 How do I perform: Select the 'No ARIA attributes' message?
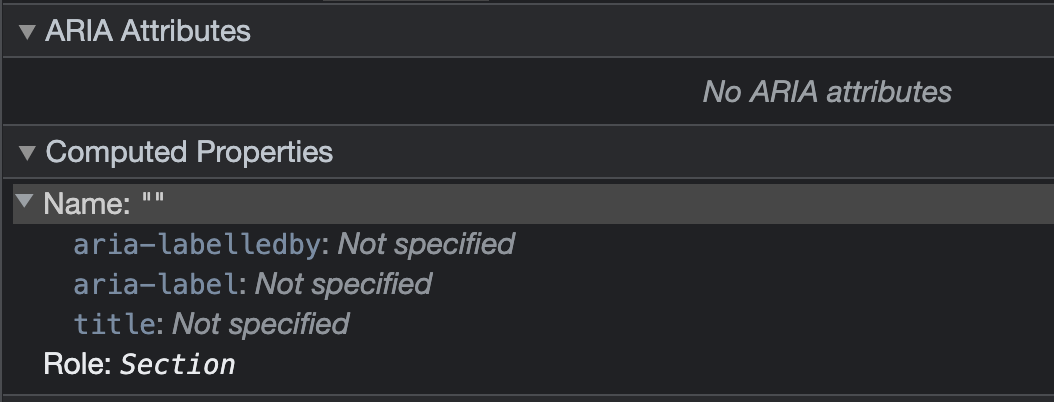(x=827, y=92)
